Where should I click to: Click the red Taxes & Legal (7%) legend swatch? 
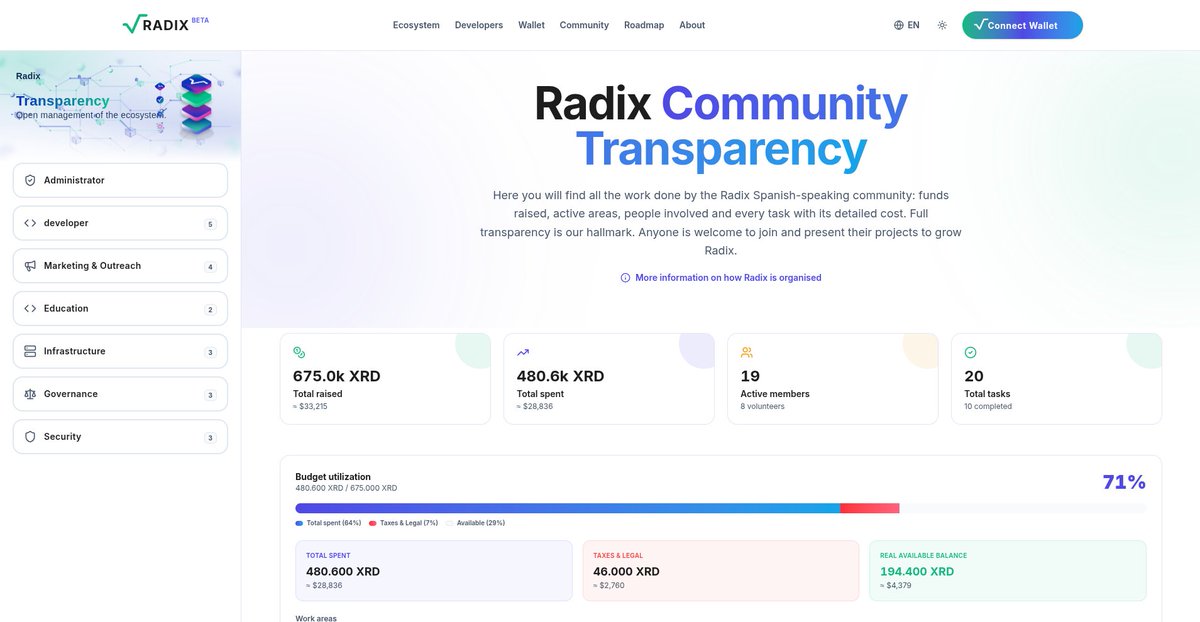tap(372, 523)
